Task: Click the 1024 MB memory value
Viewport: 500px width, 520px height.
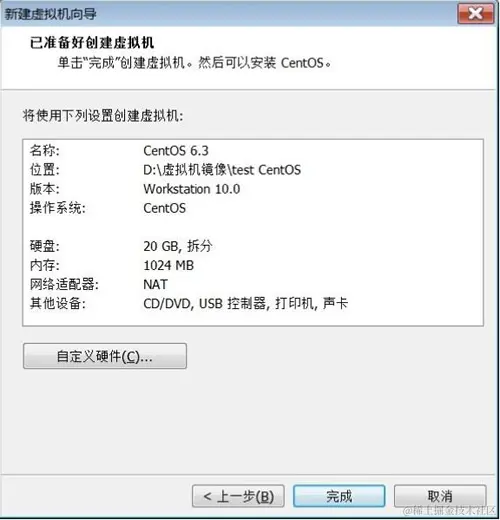Action: [169, 265]
